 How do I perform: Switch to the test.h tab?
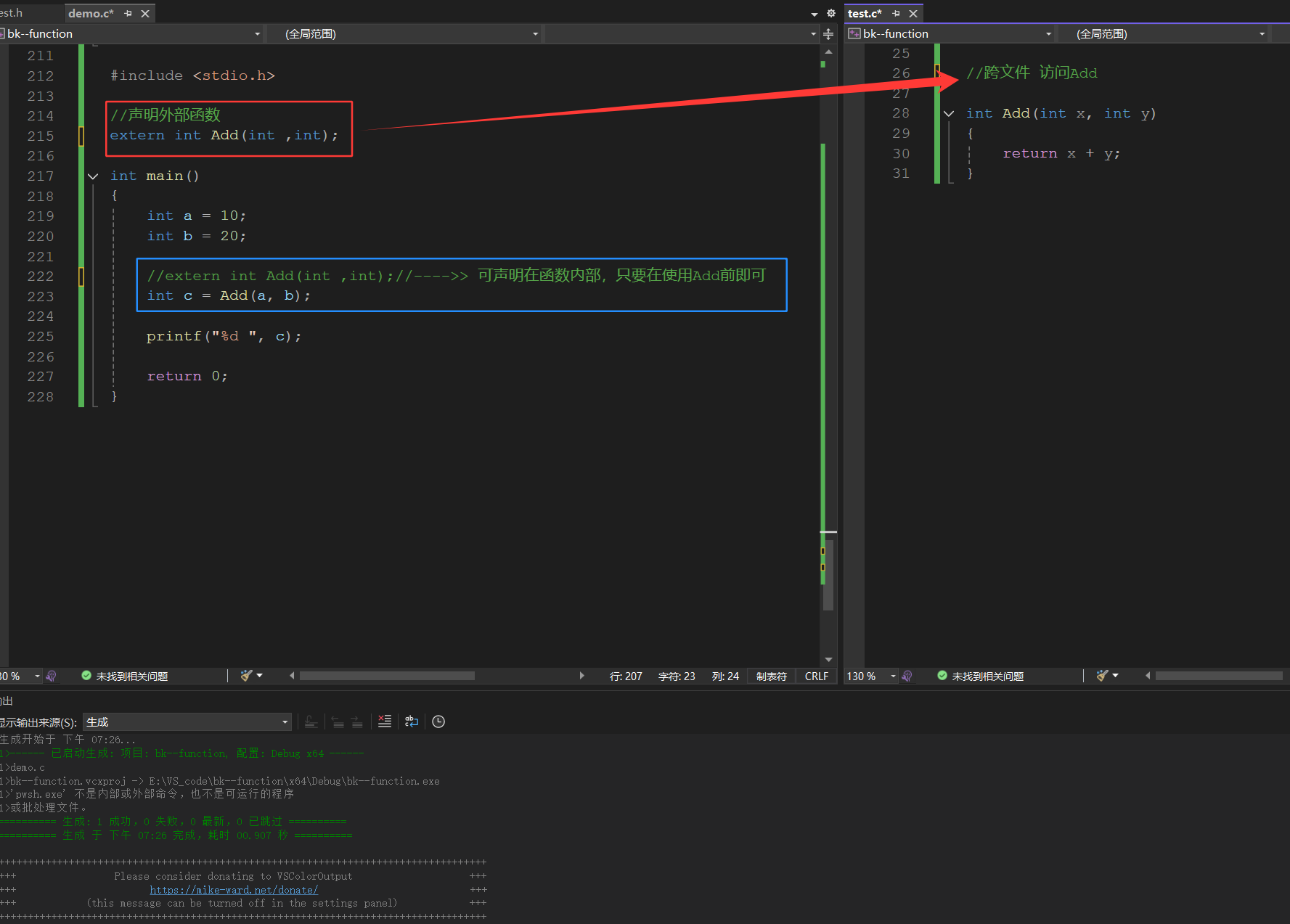tap(11, 13)
